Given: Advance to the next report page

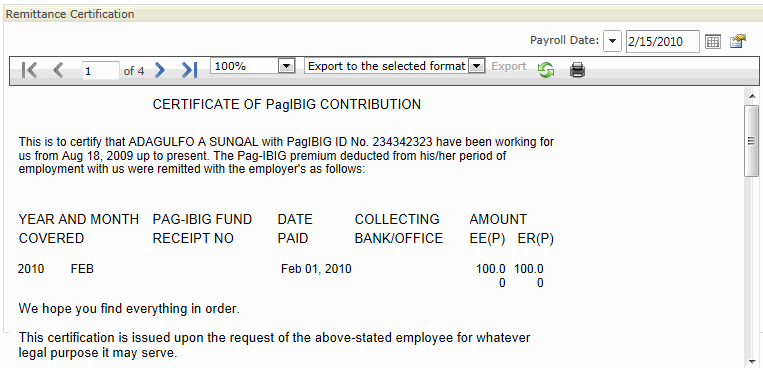Looking at the screenshot, I should (160, 70).
